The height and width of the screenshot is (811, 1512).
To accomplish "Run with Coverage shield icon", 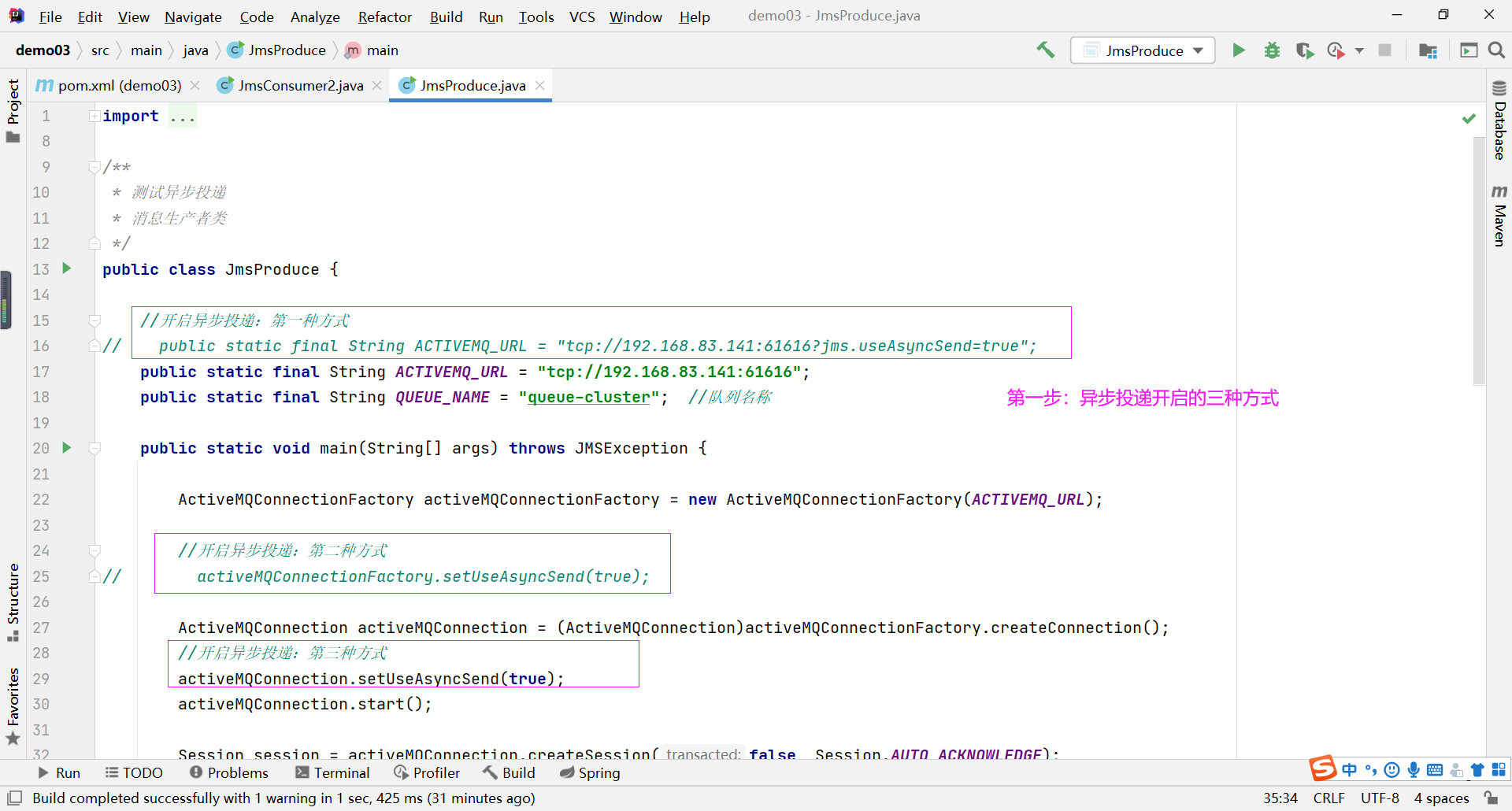I will point(1305,50).
